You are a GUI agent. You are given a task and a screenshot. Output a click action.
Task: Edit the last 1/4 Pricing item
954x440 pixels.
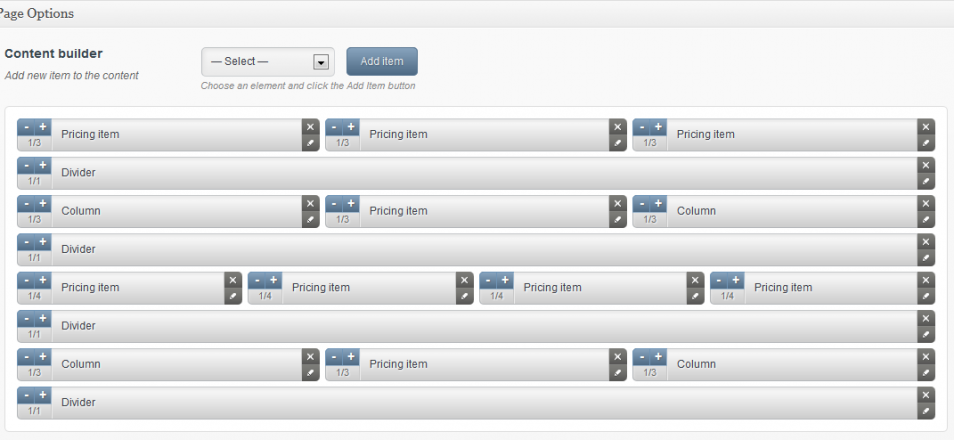[926, 296]
